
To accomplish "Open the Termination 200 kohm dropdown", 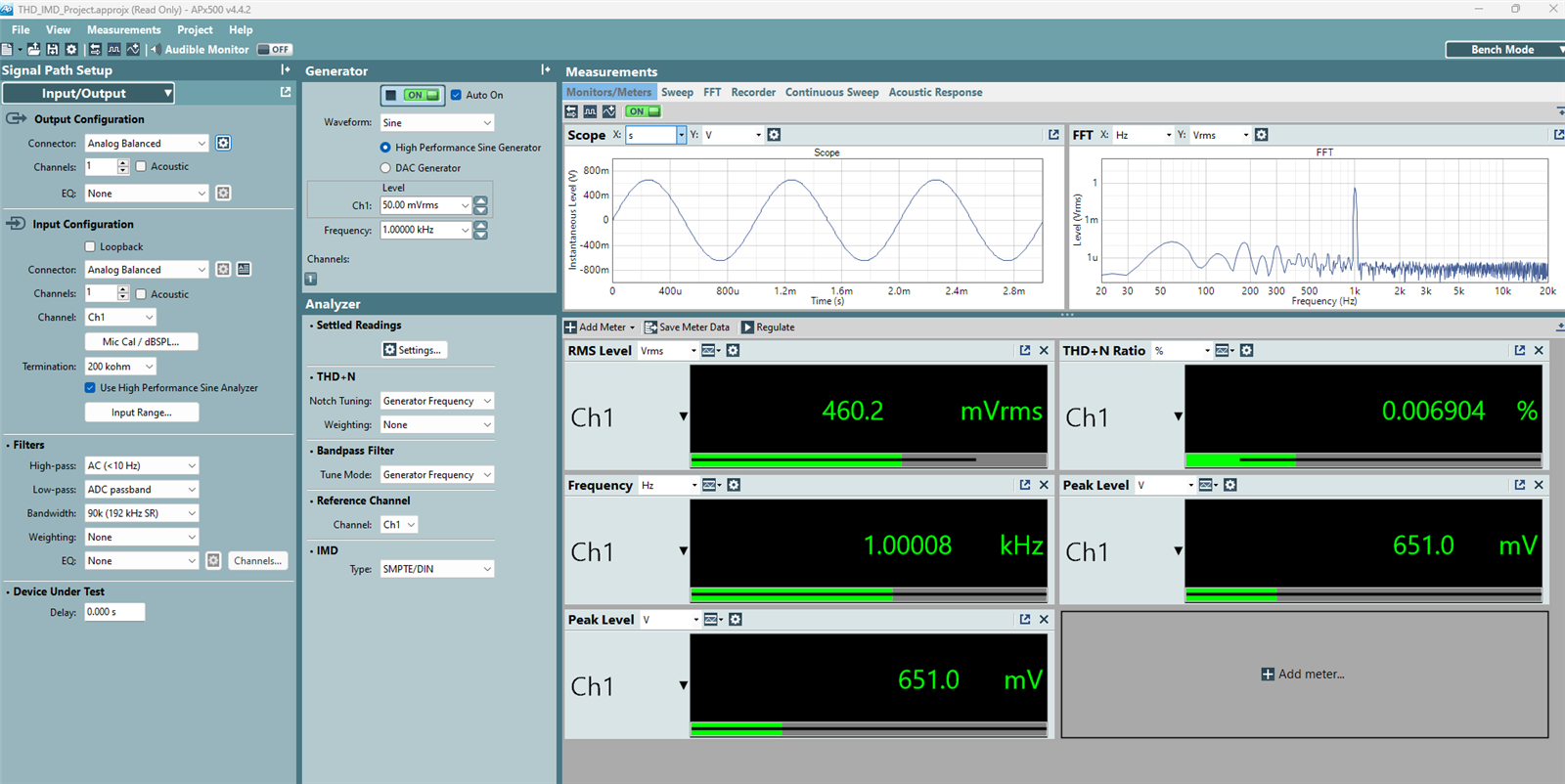I will [x=120, y=367].
